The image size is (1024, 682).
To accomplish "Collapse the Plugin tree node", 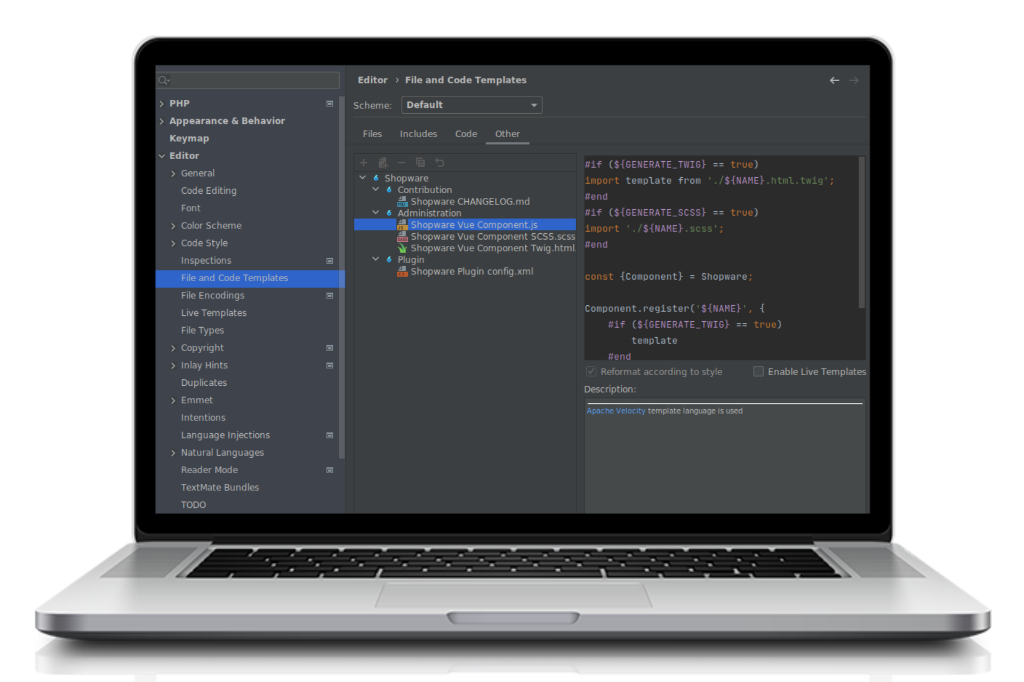I will [x=376, y=259].
